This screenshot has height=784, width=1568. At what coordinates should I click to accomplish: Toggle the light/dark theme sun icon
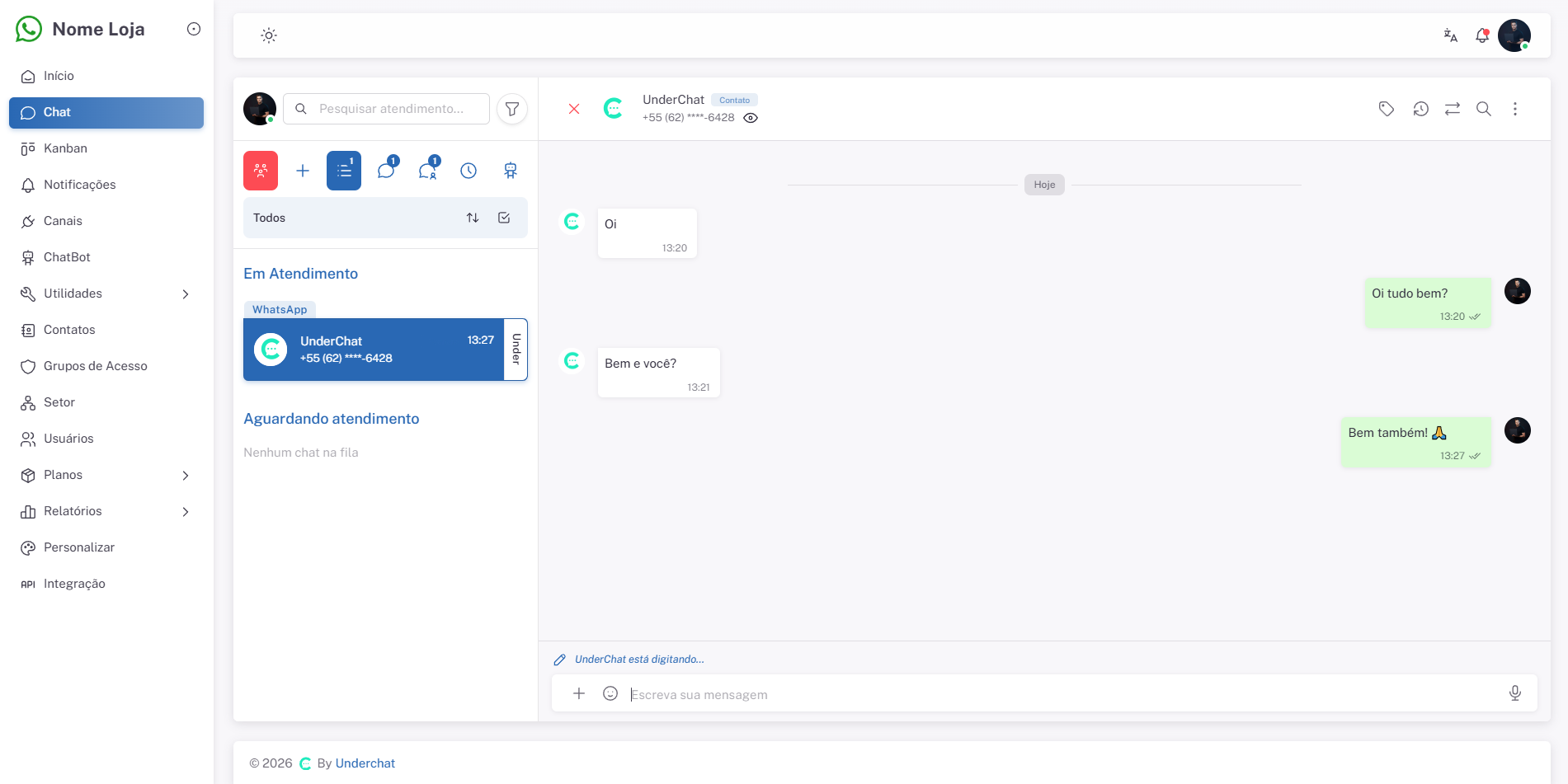(269, 35)
